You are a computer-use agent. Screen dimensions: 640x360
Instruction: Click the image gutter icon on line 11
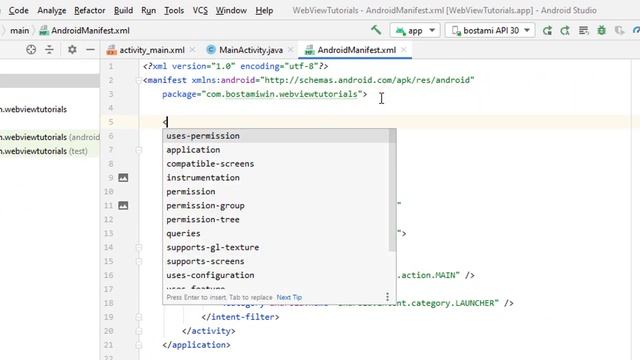click(123, 205)
